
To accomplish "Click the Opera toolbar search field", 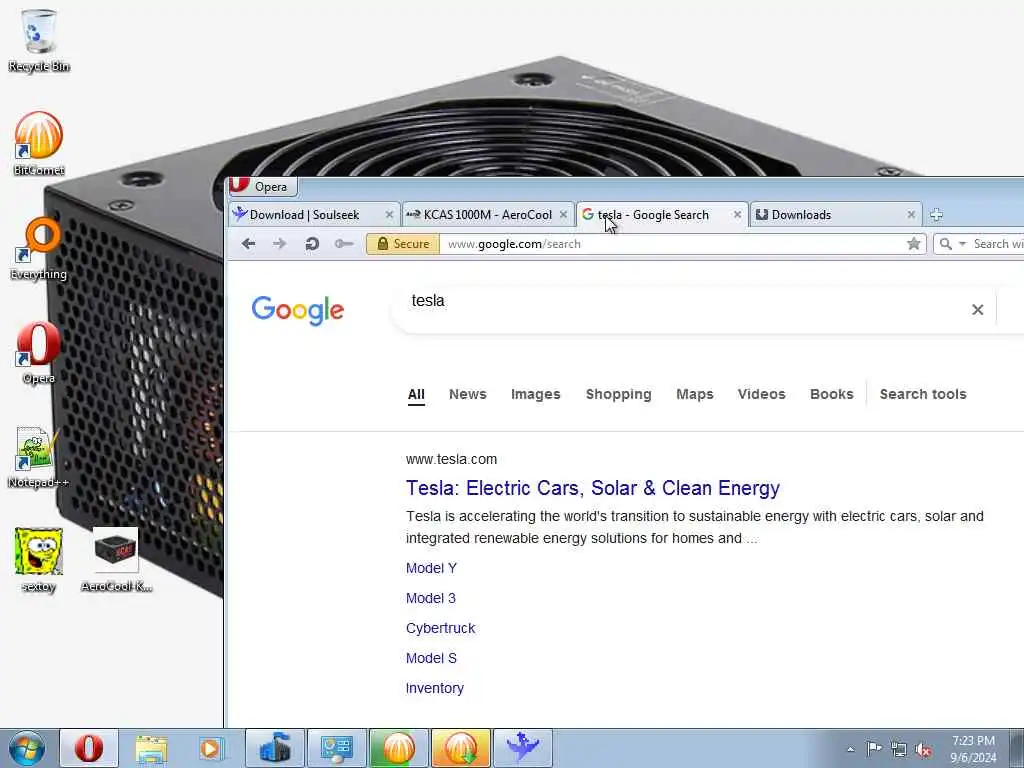I will tap(997, 244).
